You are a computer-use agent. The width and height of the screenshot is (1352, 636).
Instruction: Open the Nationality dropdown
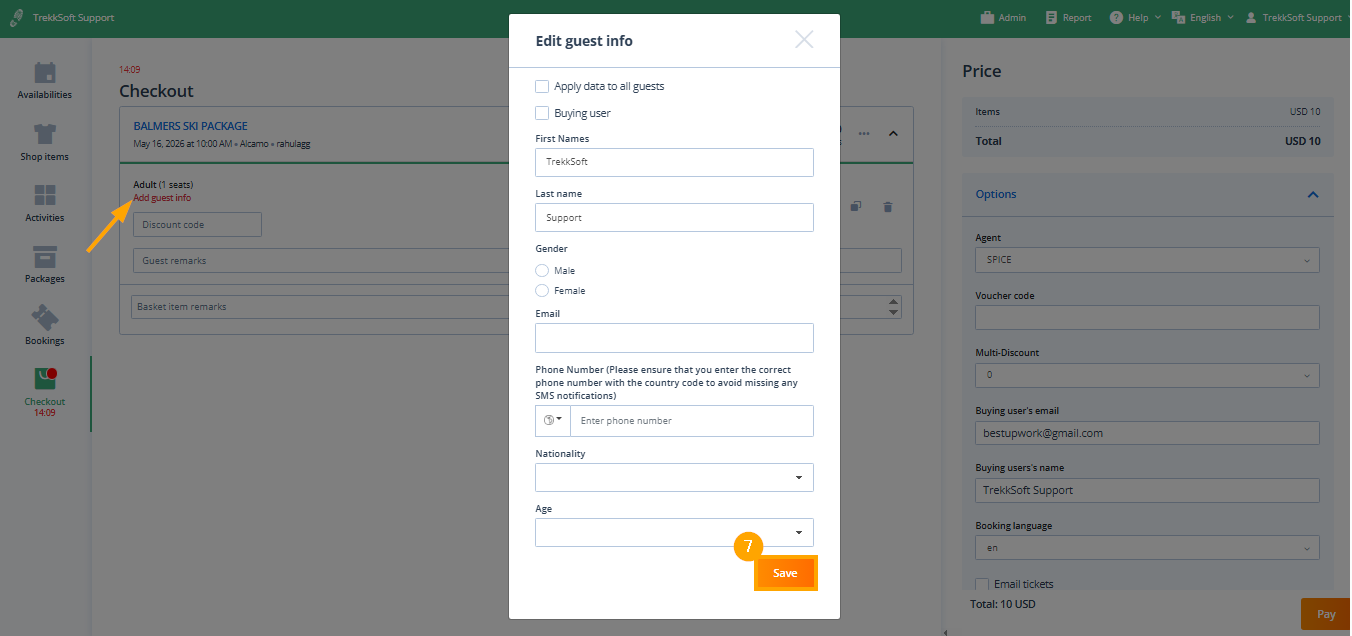674,477
